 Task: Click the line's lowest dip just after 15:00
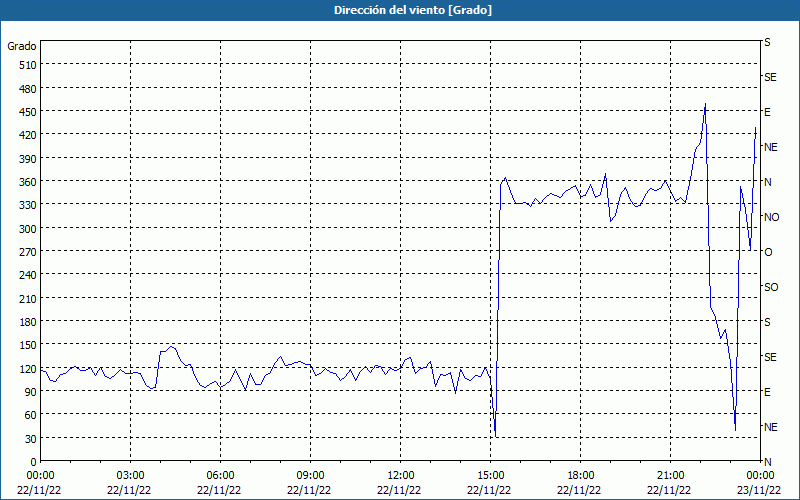495,436
